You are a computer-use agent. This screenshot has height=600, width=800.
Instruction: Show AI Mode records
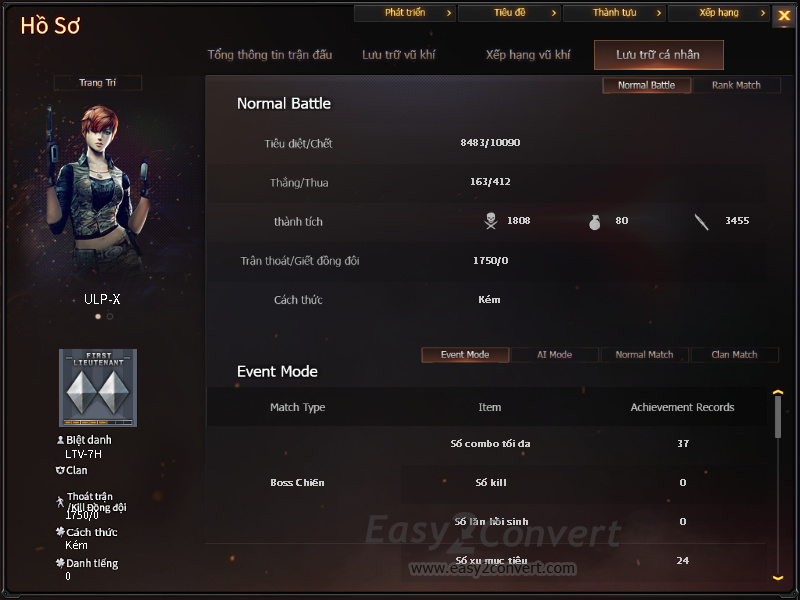pos(555,355)
